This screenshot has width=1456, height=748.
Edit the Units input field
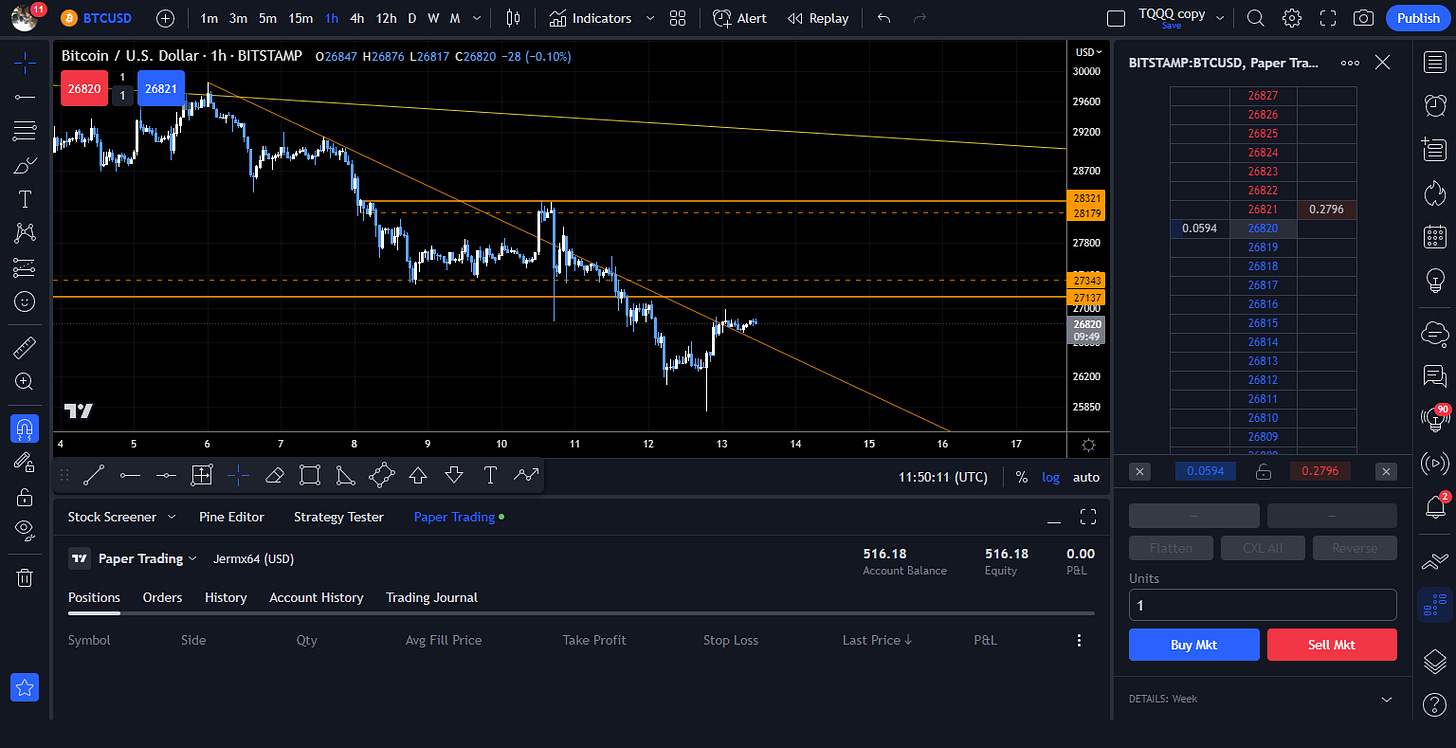[x=1263, y=605]
